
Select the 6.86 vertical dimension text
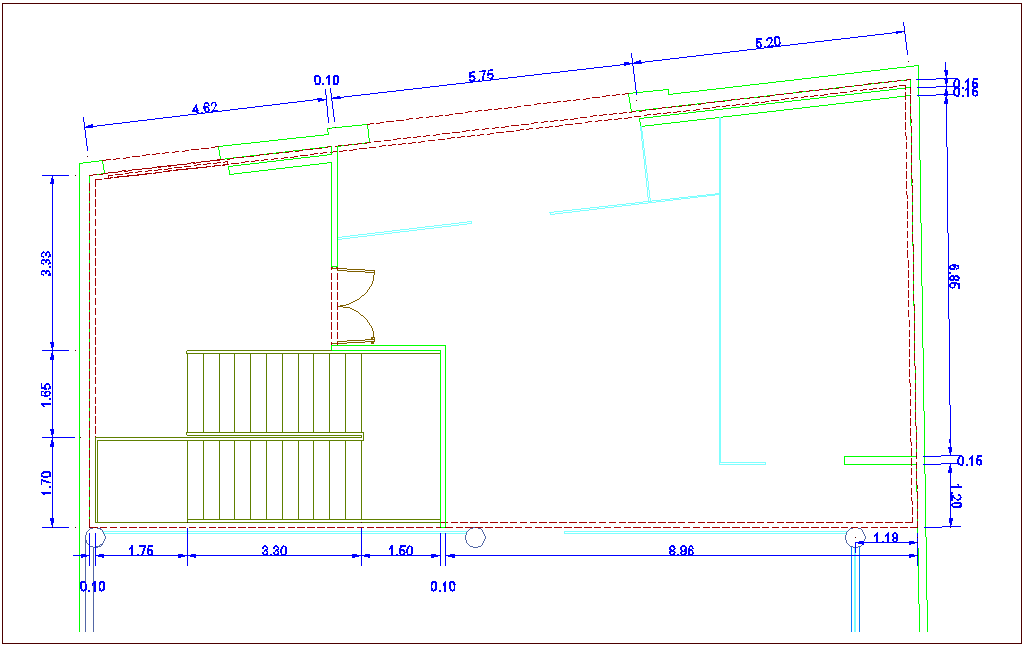click(954, 275)
